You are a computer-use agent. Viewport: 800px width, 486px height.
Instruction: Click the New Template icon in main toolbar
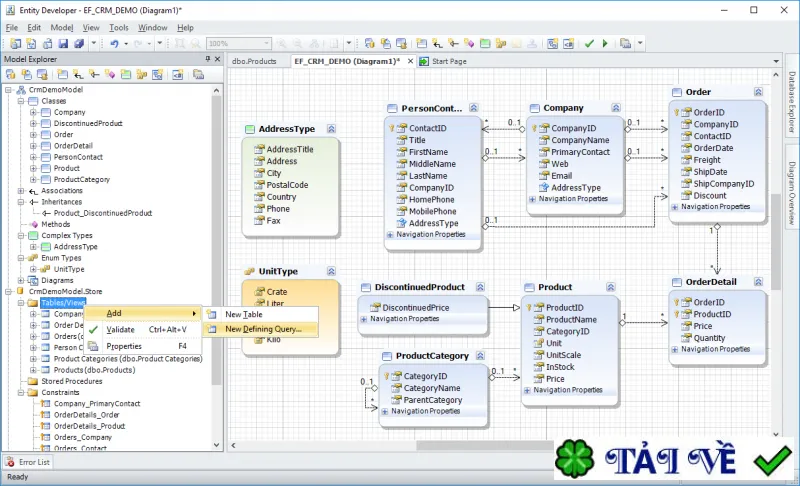pyautogui.click(x=568, y=44)
